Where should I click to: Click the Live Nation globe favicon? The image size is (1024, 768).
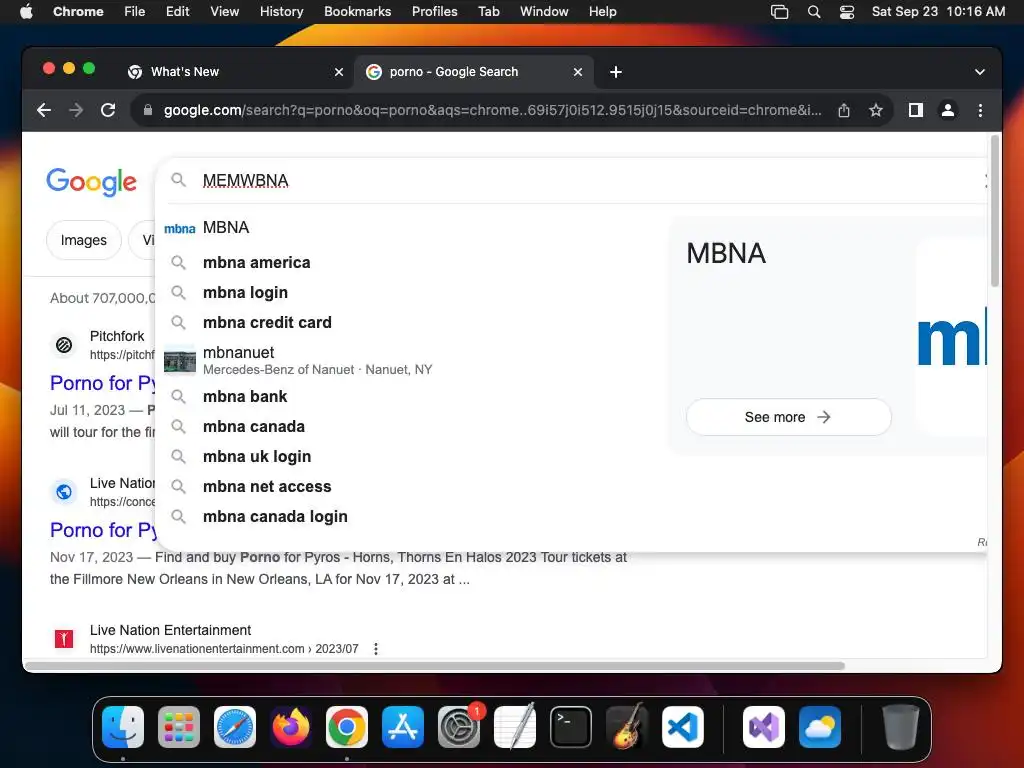tap(64, 492)
